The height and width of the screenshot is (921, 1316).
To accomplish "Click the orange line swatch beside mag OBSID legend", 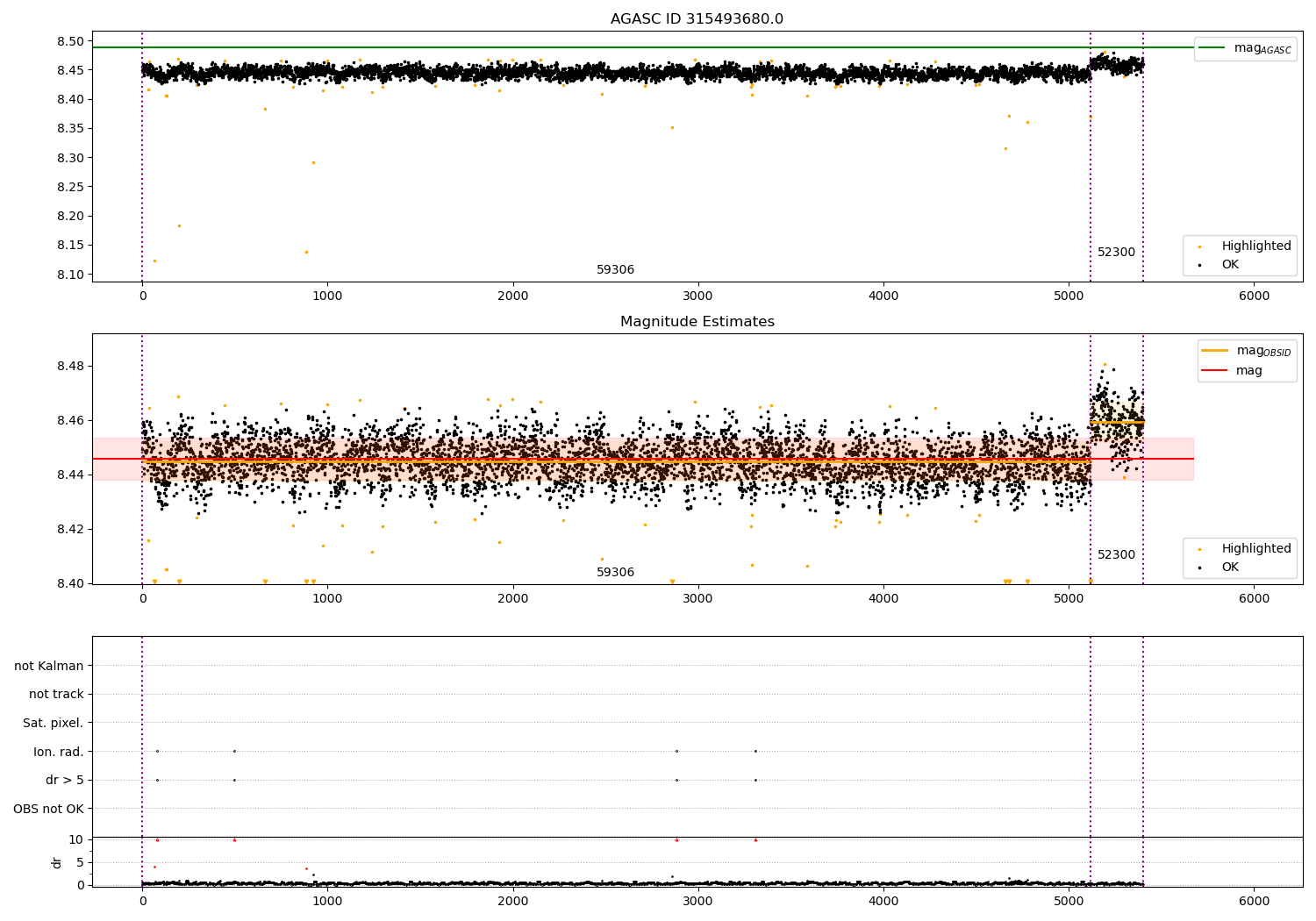I will [x=1214, y=350].
